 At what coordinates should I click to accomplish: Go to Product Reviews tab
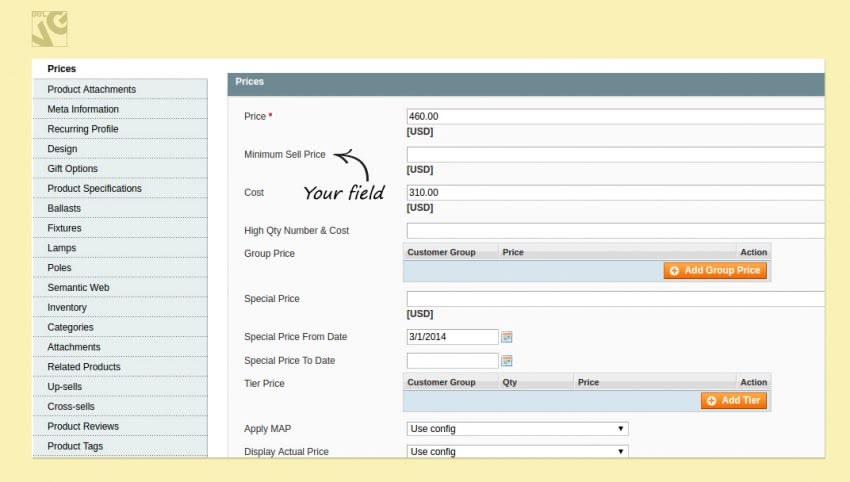point(120,427)
